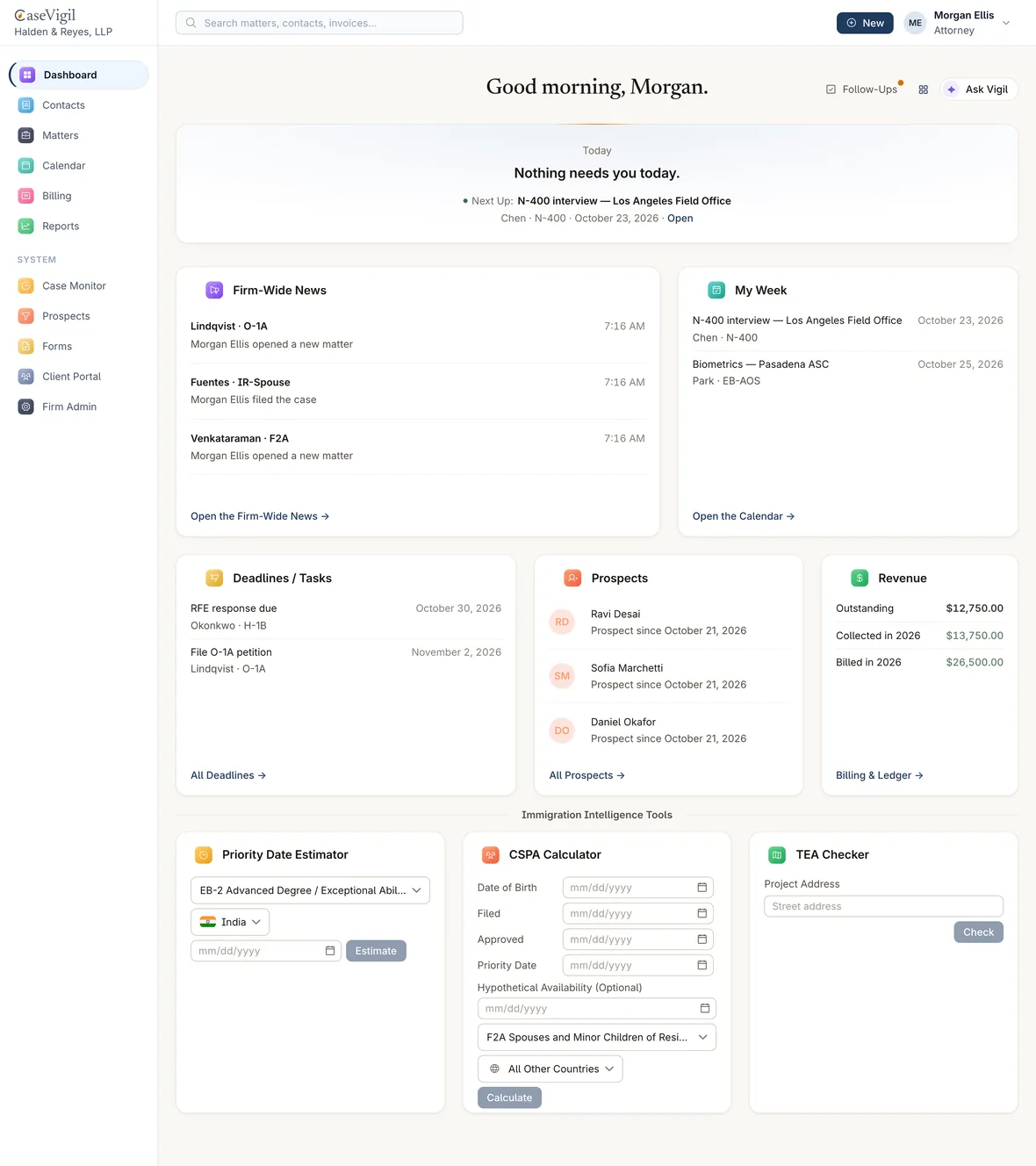
Task: Open the Contacts page from sidebar
Action: (79, 105)
